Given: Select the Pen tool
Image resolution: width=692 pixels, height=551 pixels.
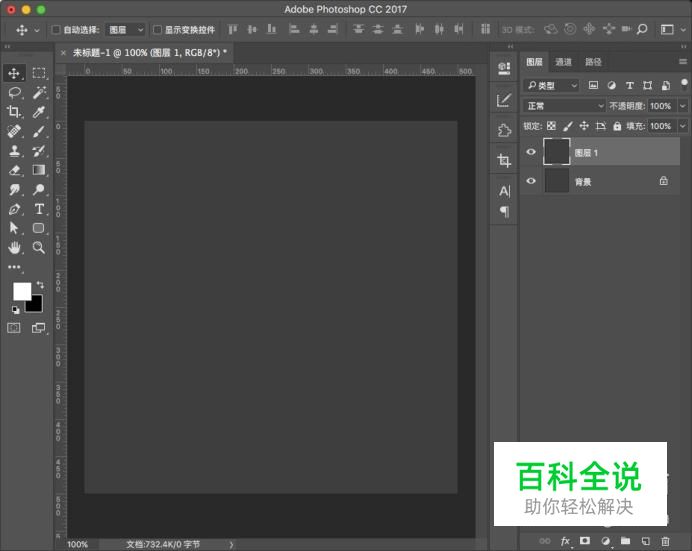Looking at the screenshot, I should [x=15, y=209].
